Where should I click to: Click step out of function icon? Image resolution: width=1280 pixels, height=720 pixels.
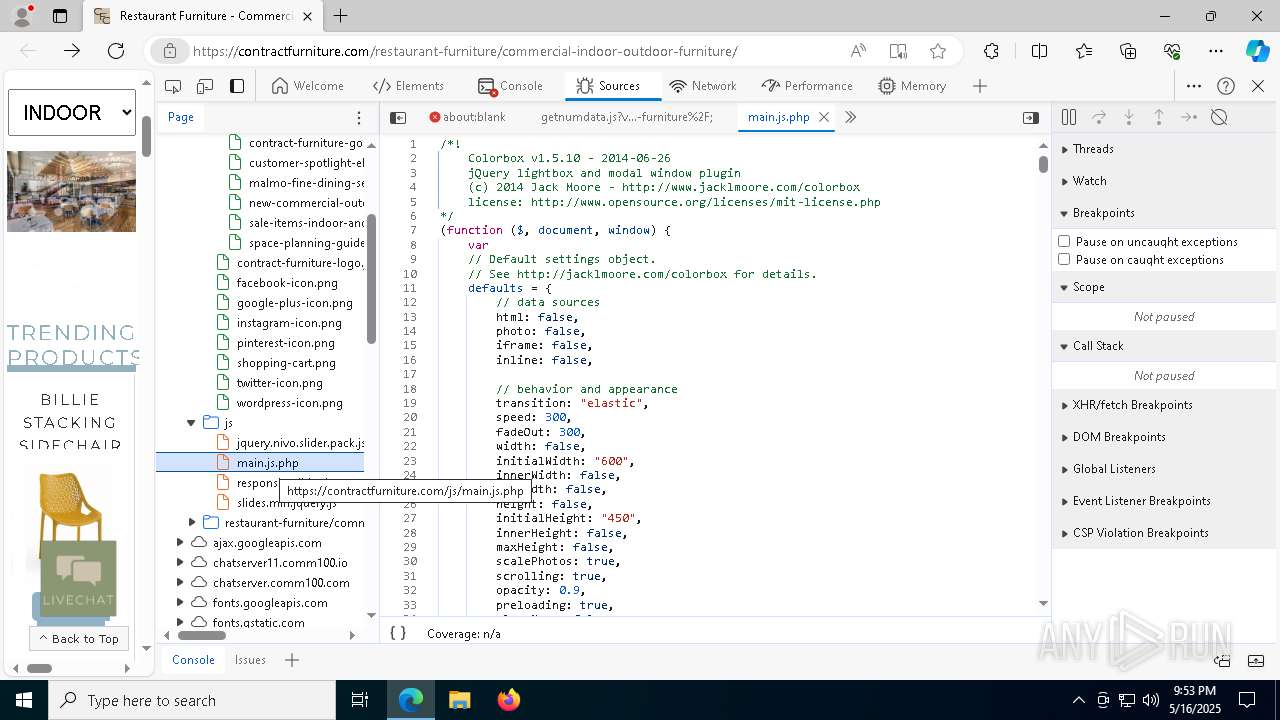click(1159, 117)
